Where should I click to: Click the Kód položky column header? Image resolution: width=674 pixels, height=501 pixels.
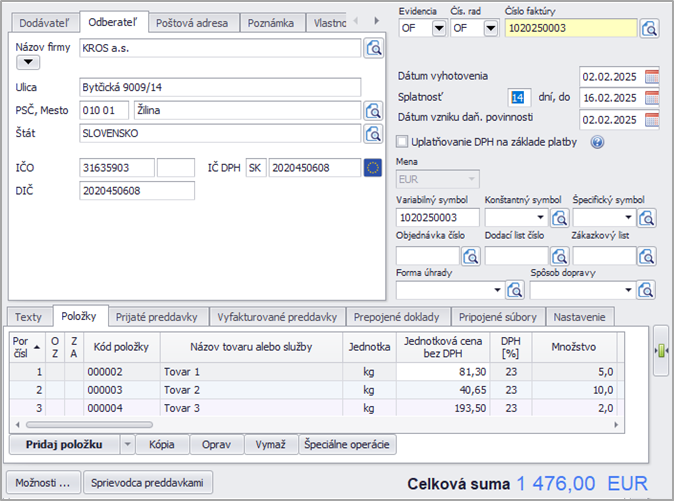(x=122, y=347)
